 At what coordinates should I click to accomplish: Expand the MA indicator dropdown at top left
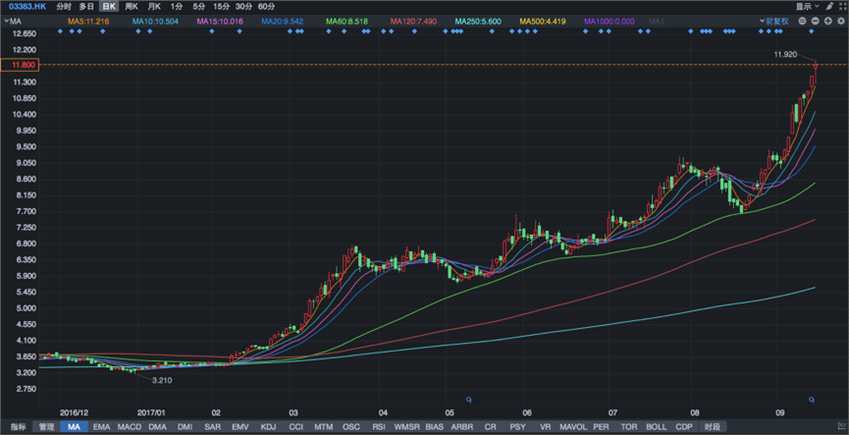point(12,21)
